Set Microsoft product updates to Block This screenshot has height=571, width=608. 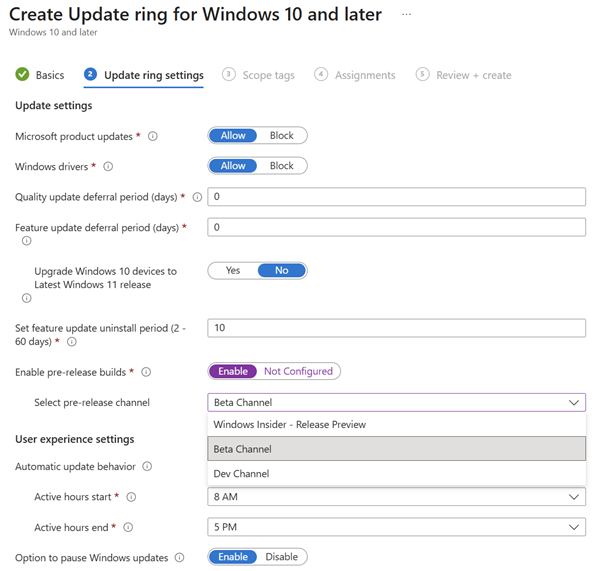click(x=282, y=136)
